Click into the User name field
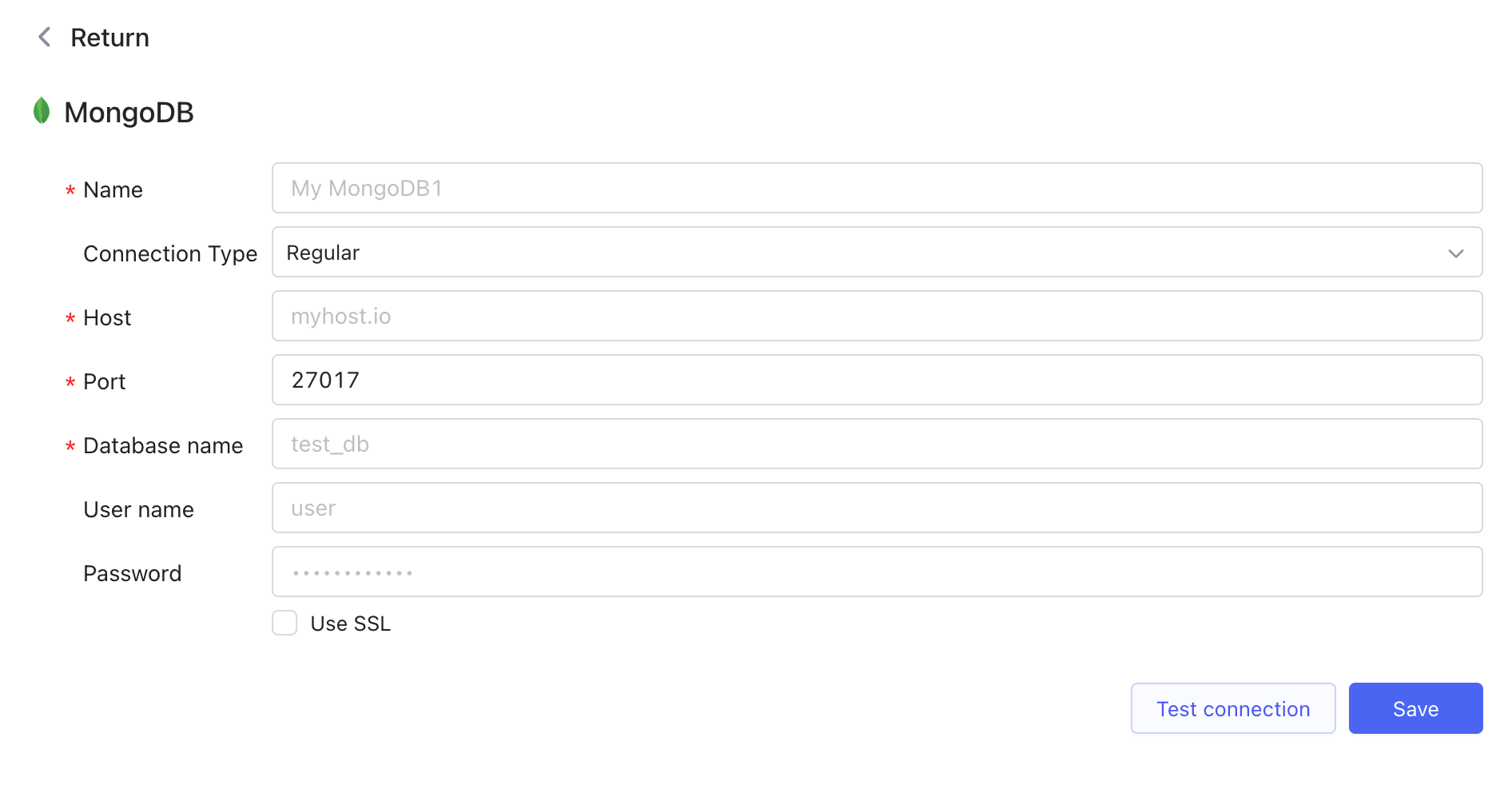1512x785 pixels. [x=877, y=508]
